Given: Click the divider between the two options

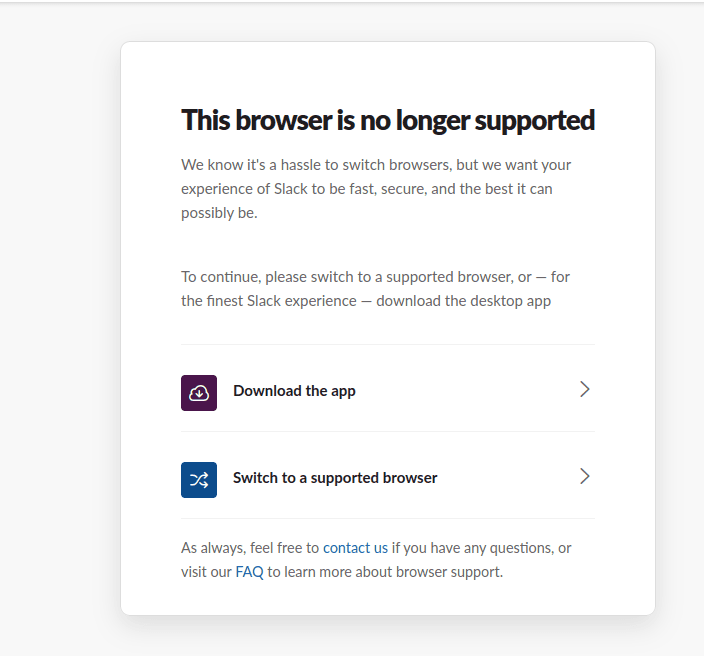Looking at the screenshot, I should 388,431.
